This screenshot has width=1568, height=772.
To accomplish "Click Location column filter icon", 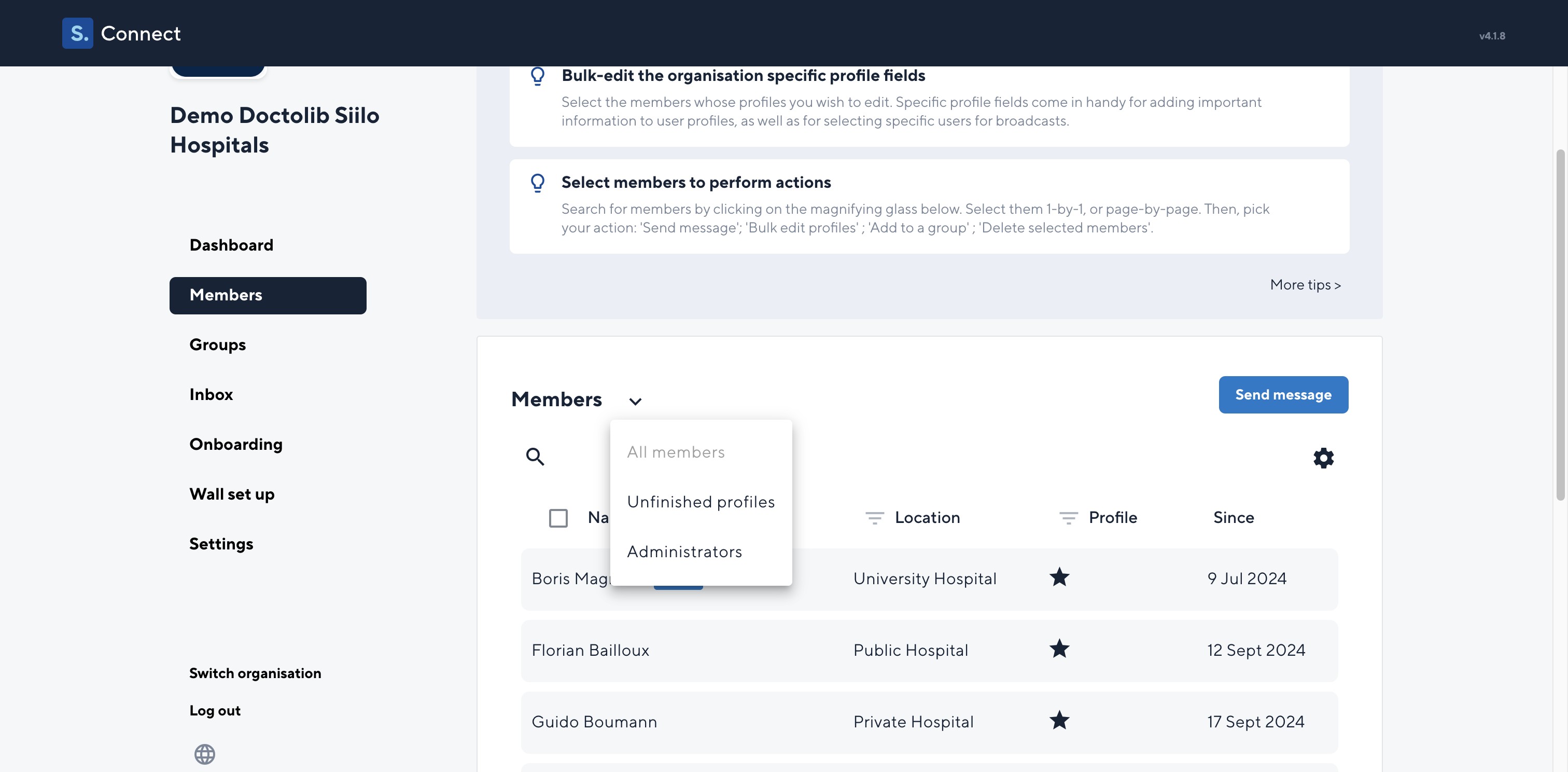I will pyautogui.click(x=874, y=517).
